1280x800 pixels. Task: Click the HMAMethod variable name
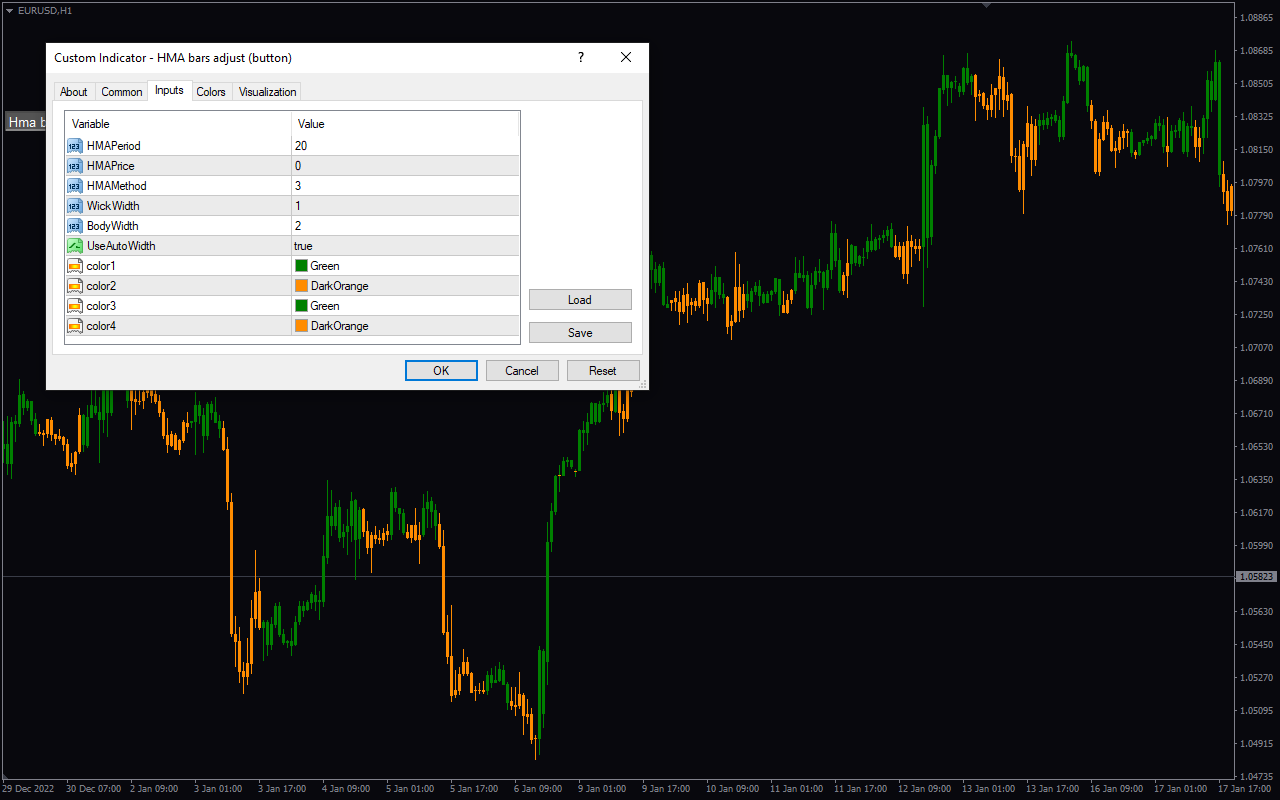pos(116,186)
